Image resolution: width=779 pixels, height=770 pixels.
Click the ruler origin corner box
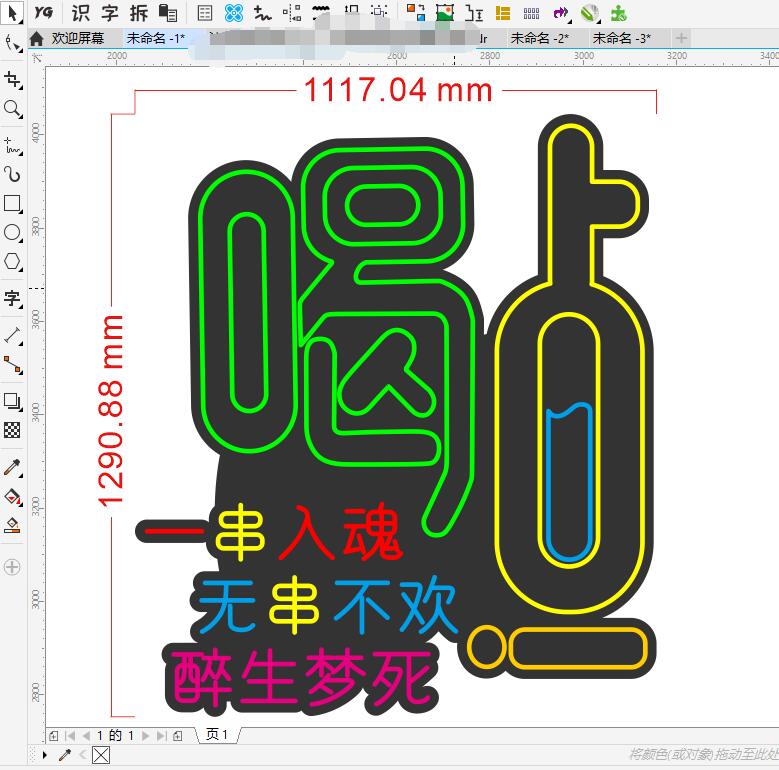tap(37, 59)
